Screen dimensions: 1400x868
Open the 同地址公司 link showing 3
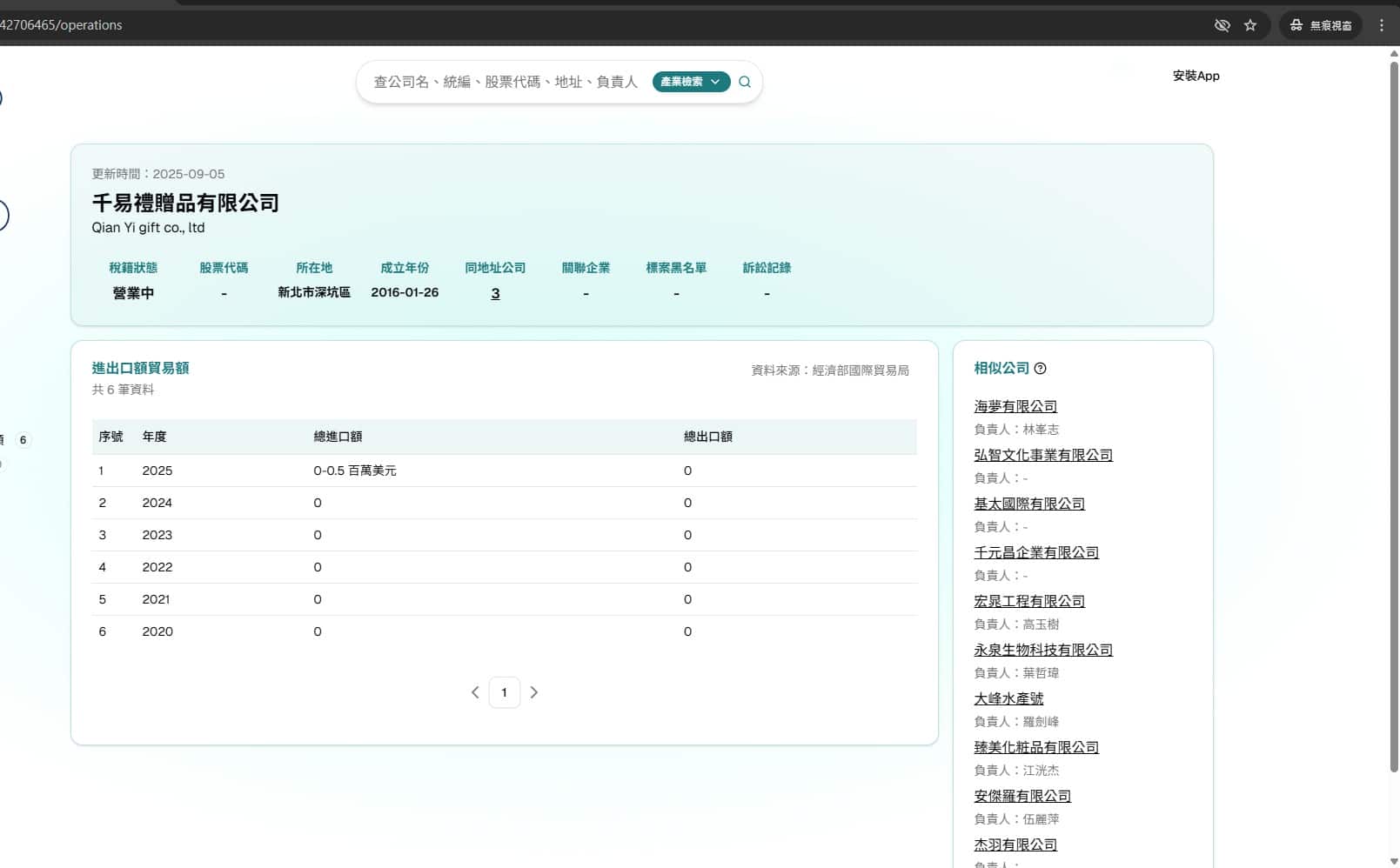tap(495, 293)
